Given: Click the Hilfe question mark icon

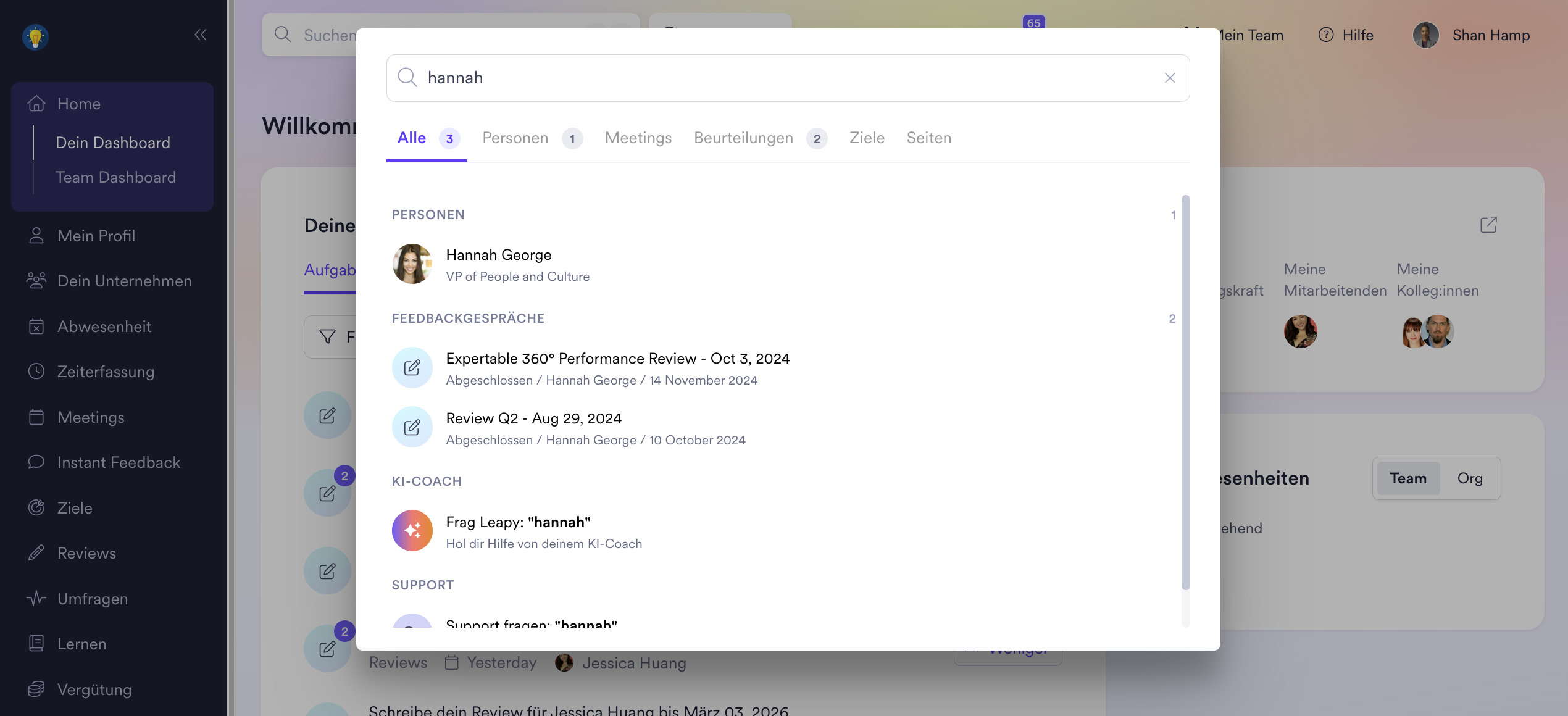Looking at the screenshot, I should (x=1325, y=35).
